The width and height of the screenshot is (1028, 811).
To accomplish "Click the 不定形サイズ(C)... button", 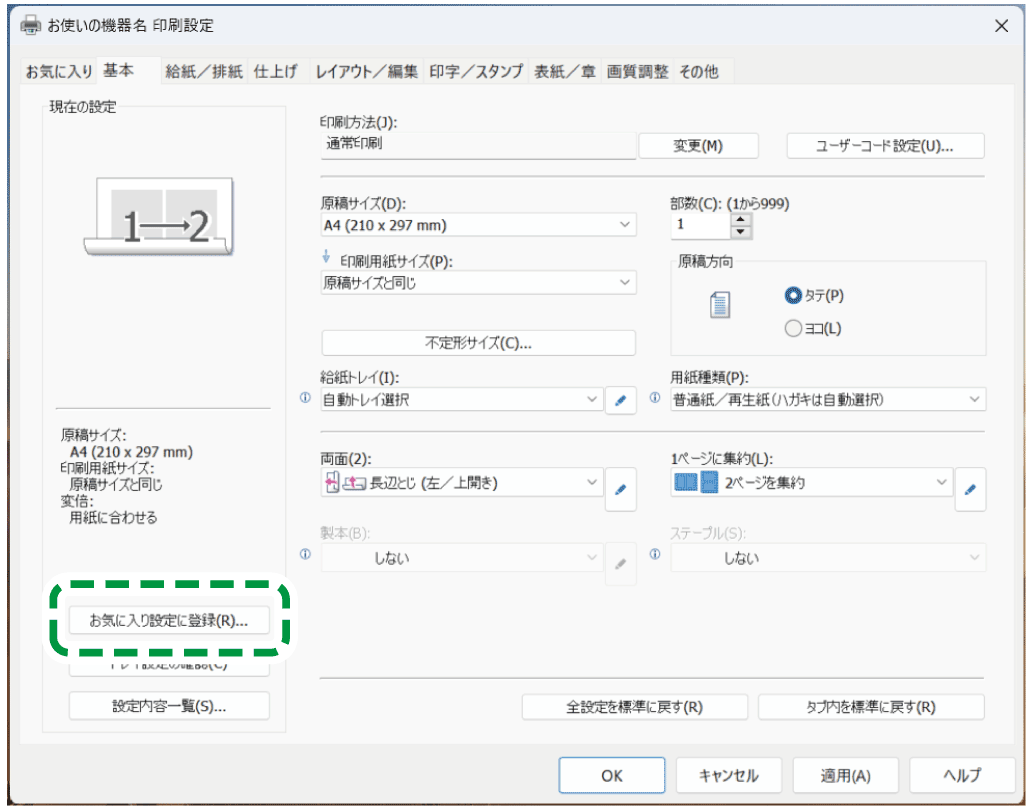I will [x=478, y=343].
